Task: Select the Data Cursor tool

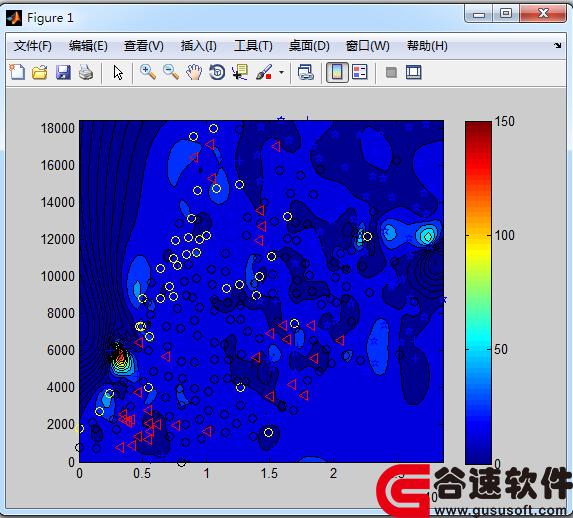Action: click(x=240, y=72)
